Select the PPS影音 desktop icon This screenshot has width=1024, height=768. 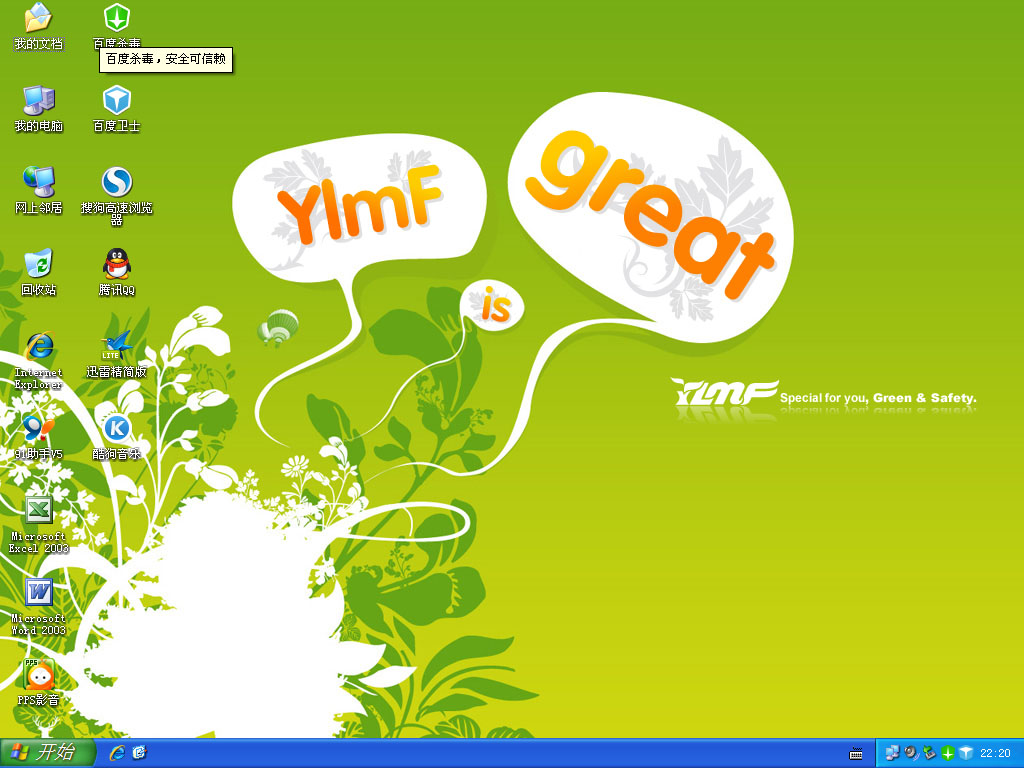[38, 674]
